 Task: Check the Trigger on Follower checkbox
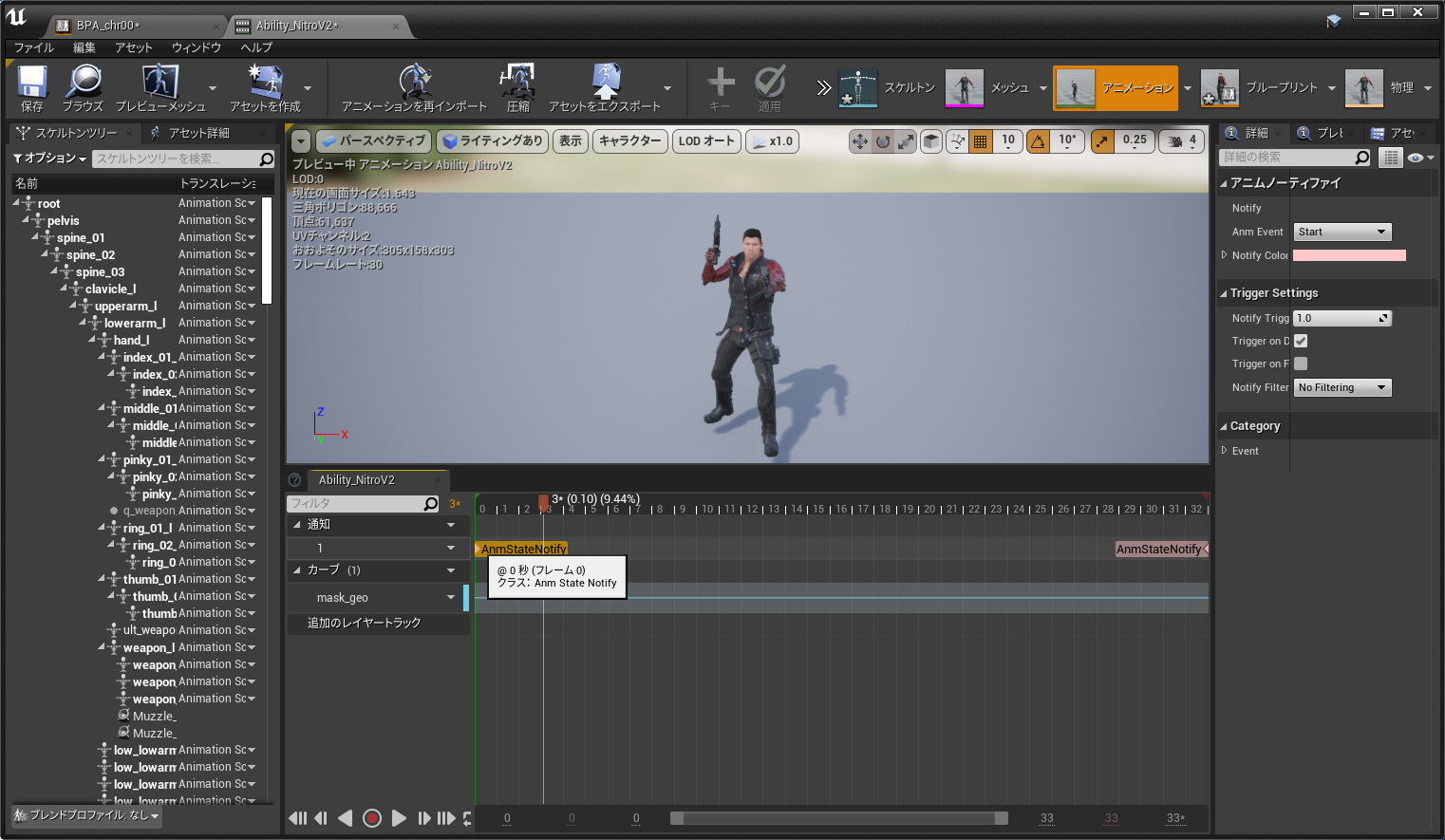[1301, 364]
